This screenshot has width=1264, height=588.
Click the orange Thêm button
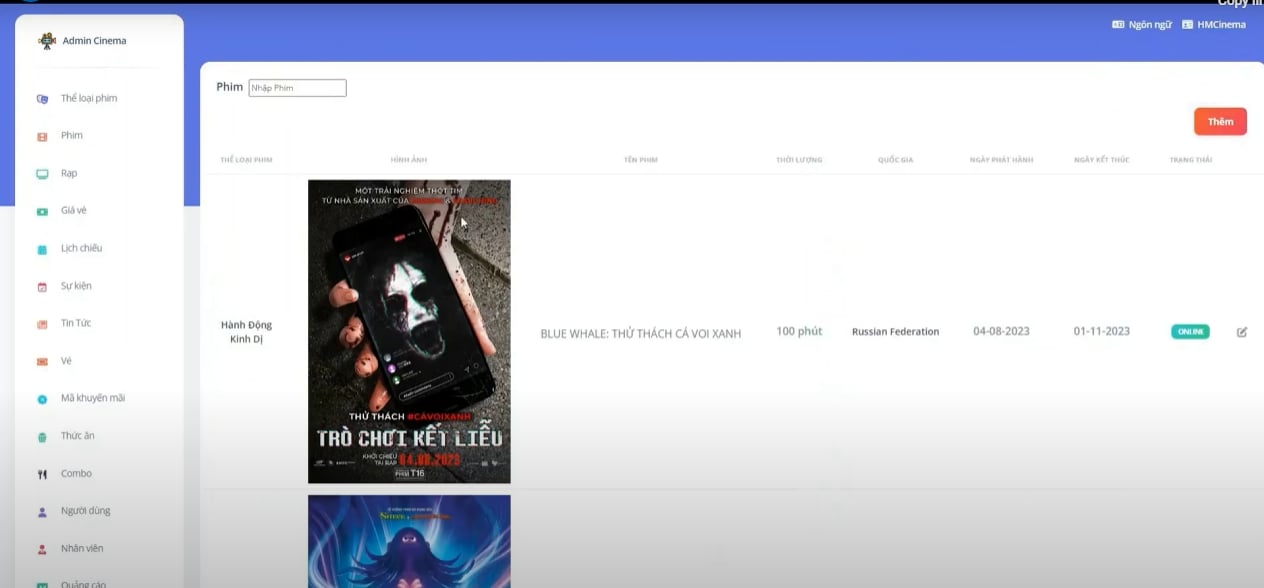coord(1220,121)
